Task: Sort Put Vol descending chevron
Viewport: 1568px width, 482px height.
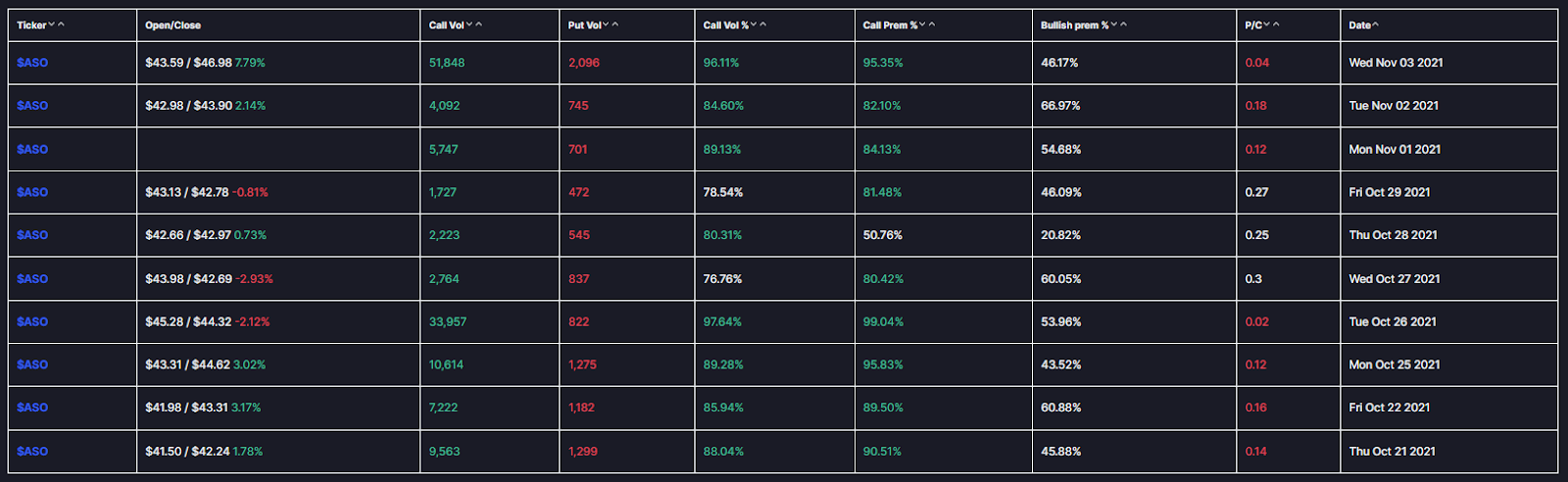Action: tap(606, 24)
